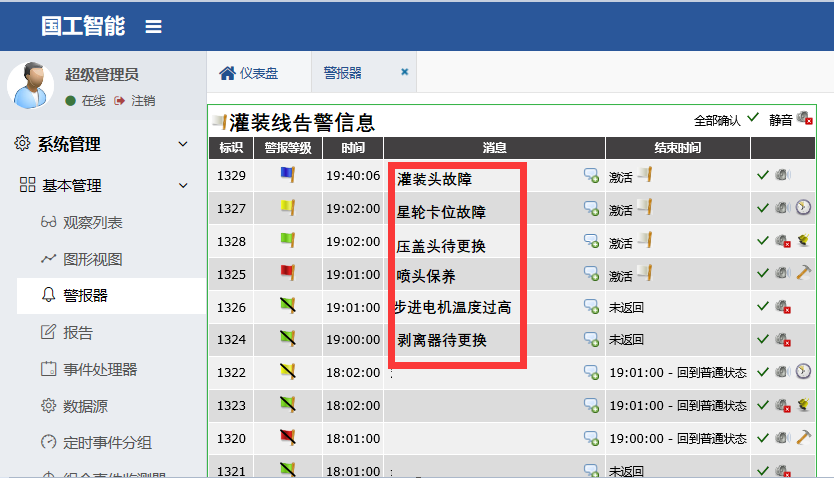
Task: Open 事件处理器 from the sidebar
Action: [100, 369]
